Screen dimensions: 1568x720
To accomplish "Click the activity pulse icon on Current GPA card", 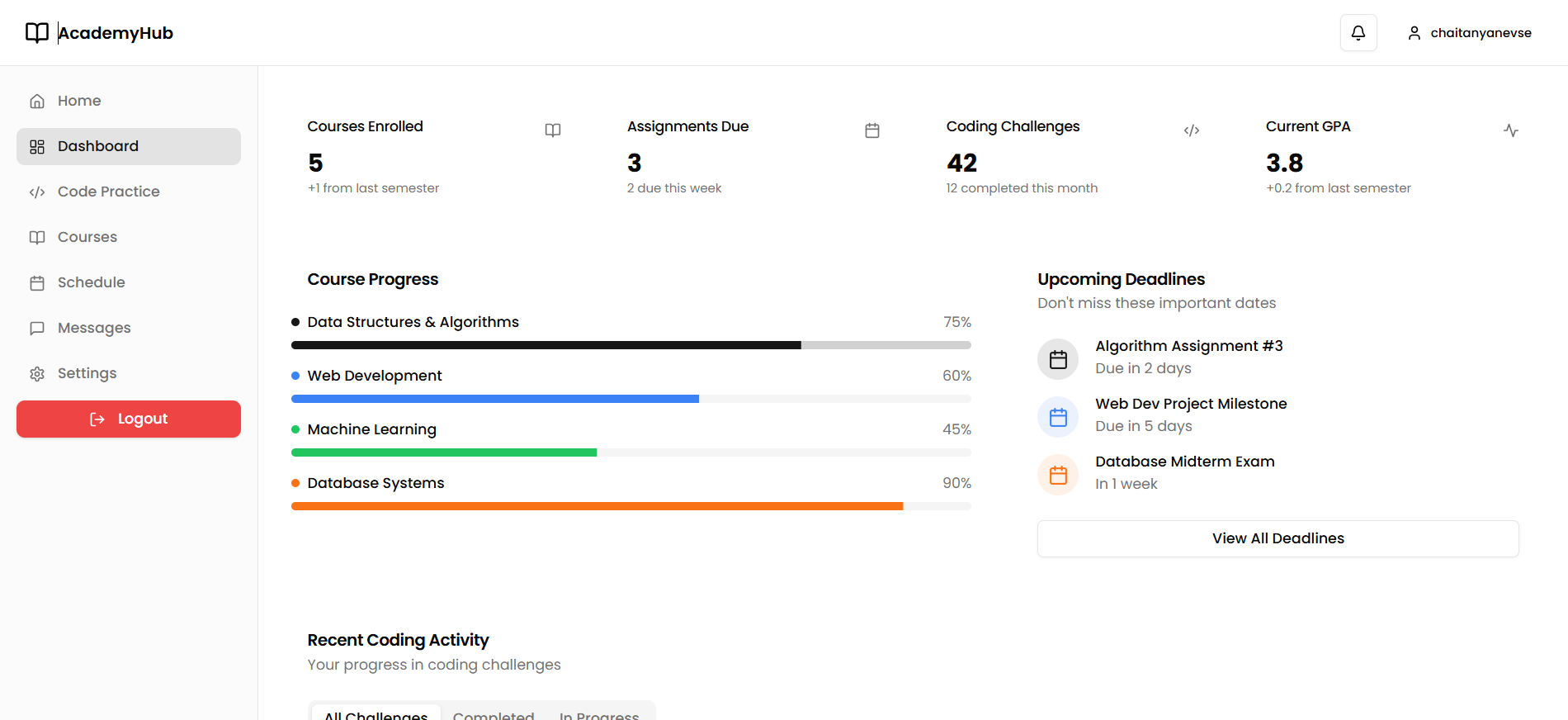I will pos(1510,130).
